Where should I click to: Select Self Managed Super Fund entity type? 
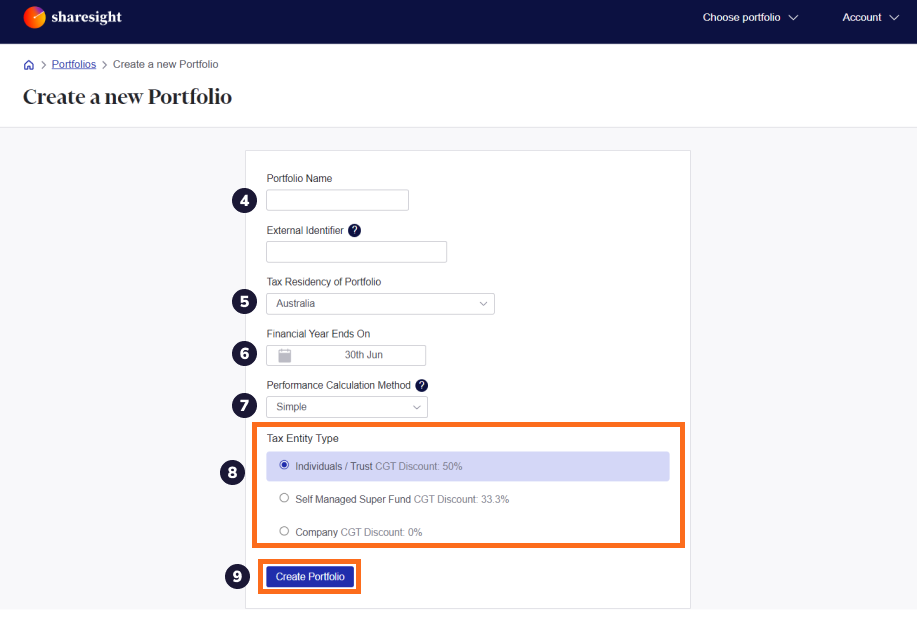pyautogui.click(x=284, y=498)
